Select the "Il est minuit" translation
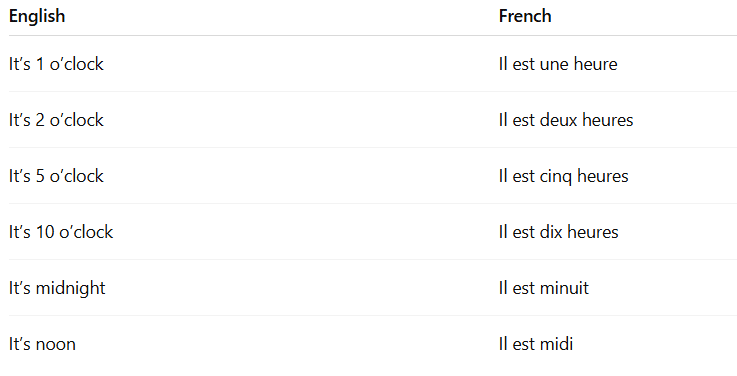The width and height of the screenshot is (737, 376). [544, 288]
